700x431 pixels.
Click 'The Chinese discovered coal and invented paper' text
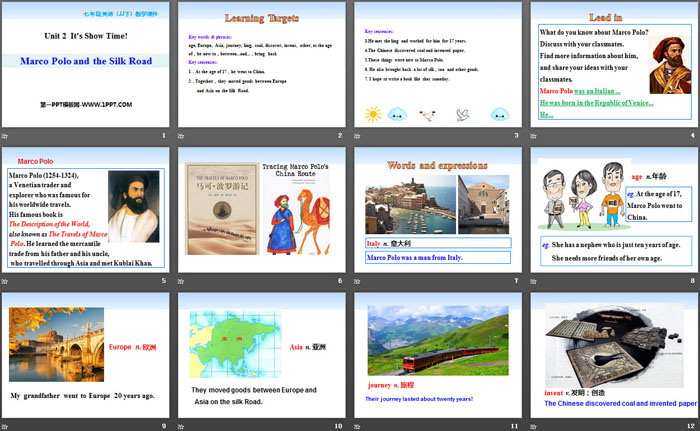click(x=621, y=403)
